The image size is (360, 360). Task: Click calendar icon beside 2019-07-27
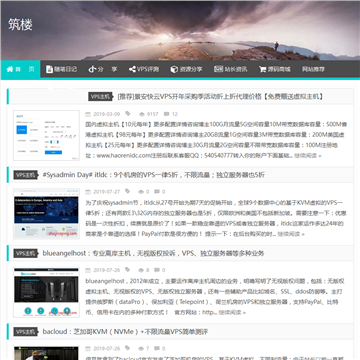point(88,192)
